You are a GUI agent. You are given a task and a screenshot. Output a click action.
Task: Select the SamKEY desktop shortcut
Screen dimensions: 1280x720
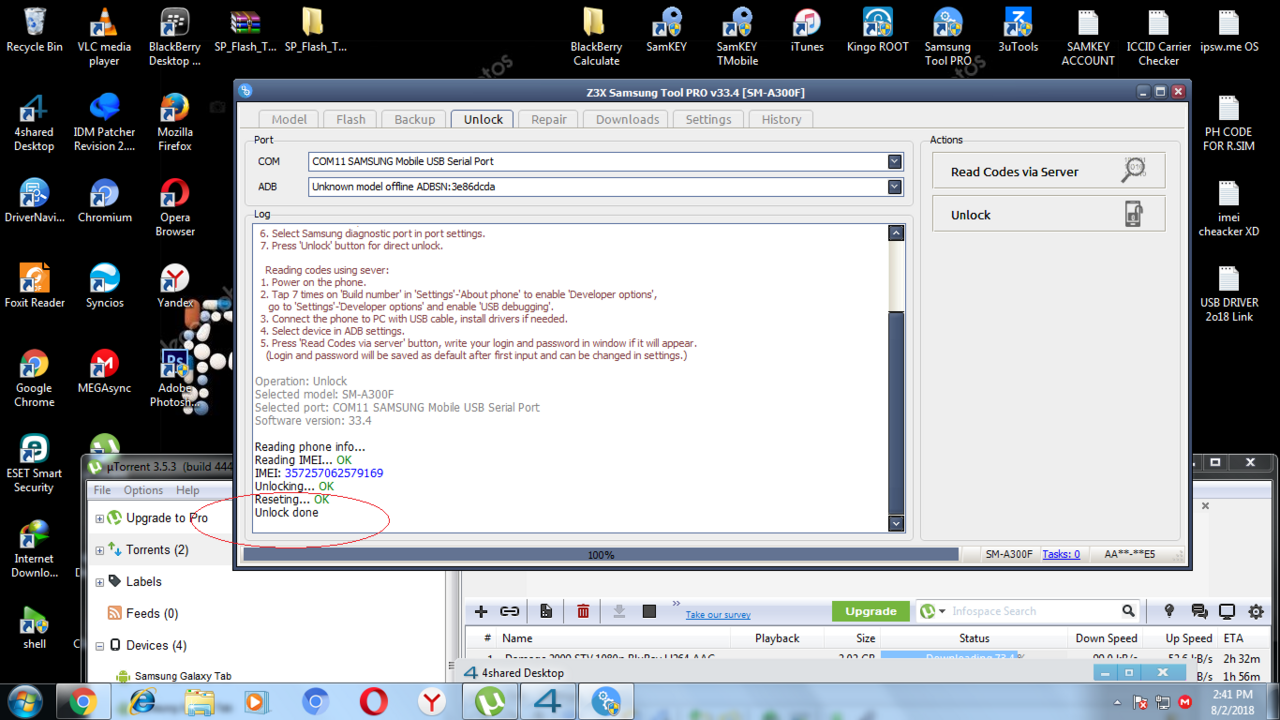click(666, 30)
